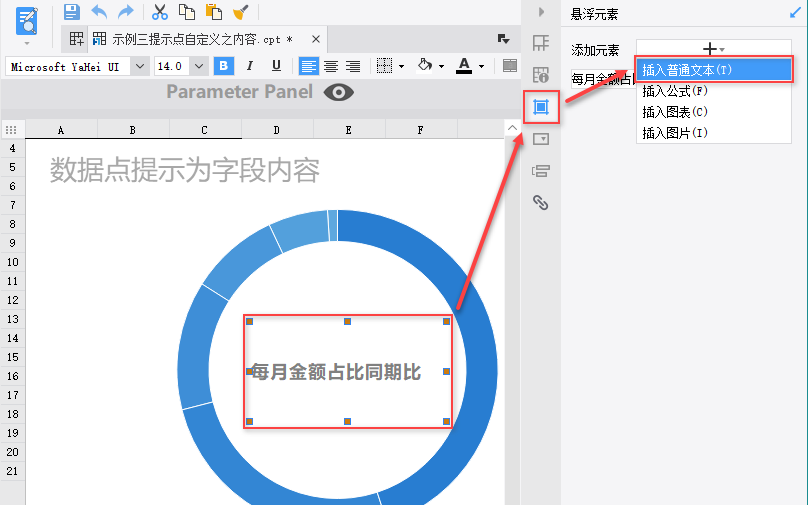Open fill color dropdown arrow
Image resolution: width=808 pixels, height=505 pixels.
click(x=441, y=66)
